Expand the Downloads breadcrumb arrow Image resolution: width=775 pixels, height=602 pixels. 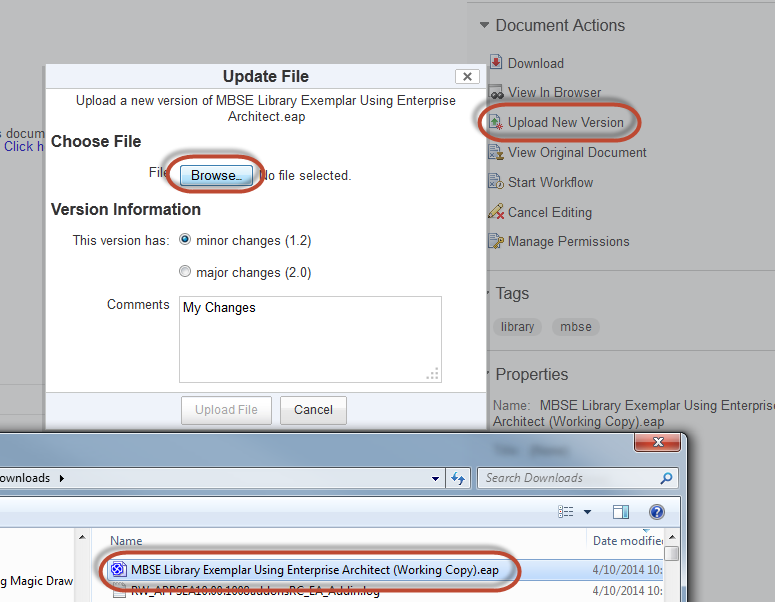pyautogui.click(x=62, y=478)
